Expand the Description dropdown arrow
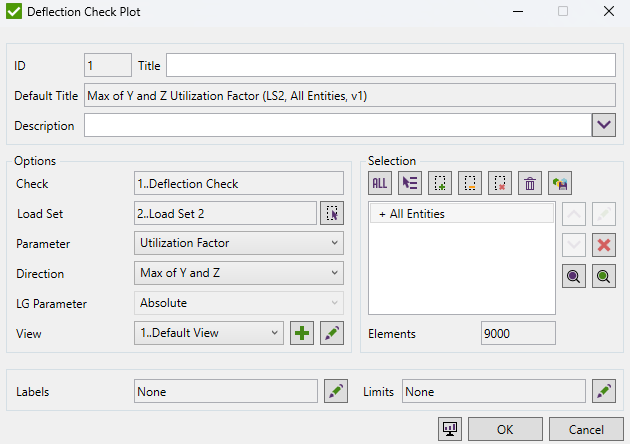Image resolution: width=630 pixels, height=444 pixels. pyautogui.click(x=603, y=125)
